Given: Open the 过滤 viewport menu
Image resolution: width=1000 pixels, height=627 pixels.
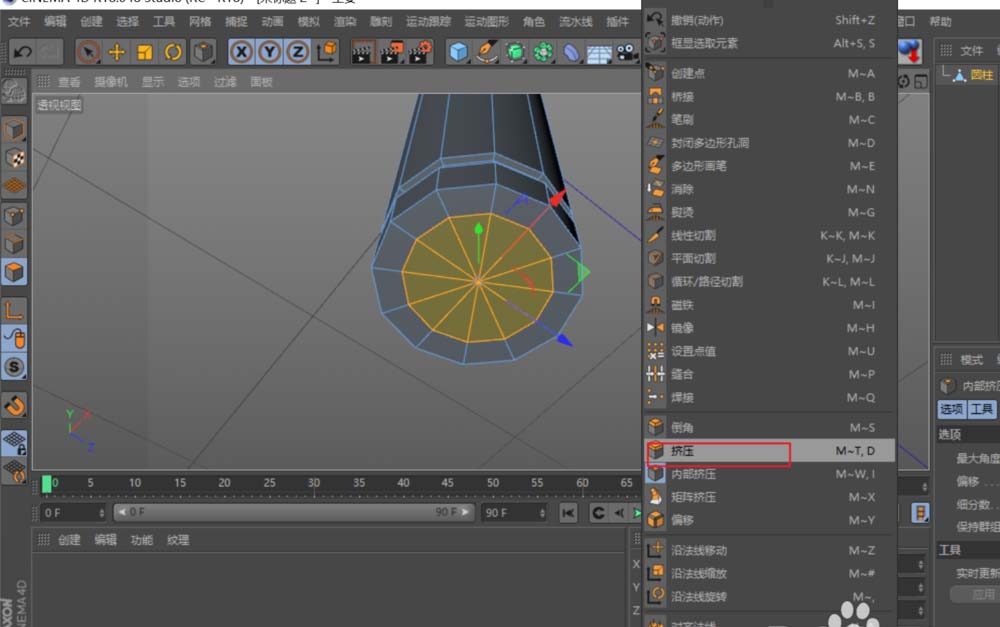Looking at the screenshot, I should pyautogui.click(x=225, y=82).
